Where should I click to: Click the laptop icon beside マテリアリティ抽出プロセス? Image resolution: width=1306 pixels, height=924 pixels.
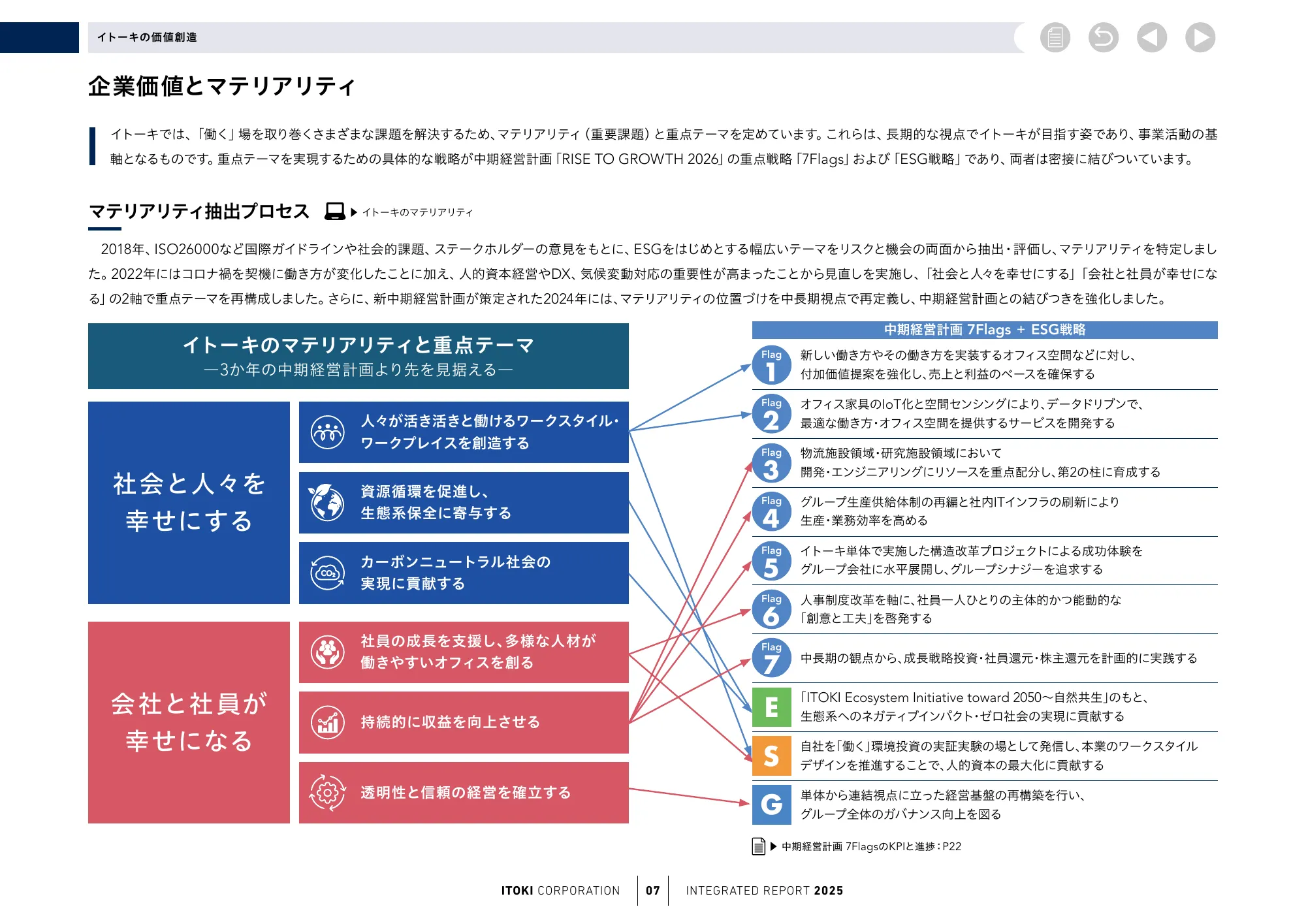click(x=335, y=210)
